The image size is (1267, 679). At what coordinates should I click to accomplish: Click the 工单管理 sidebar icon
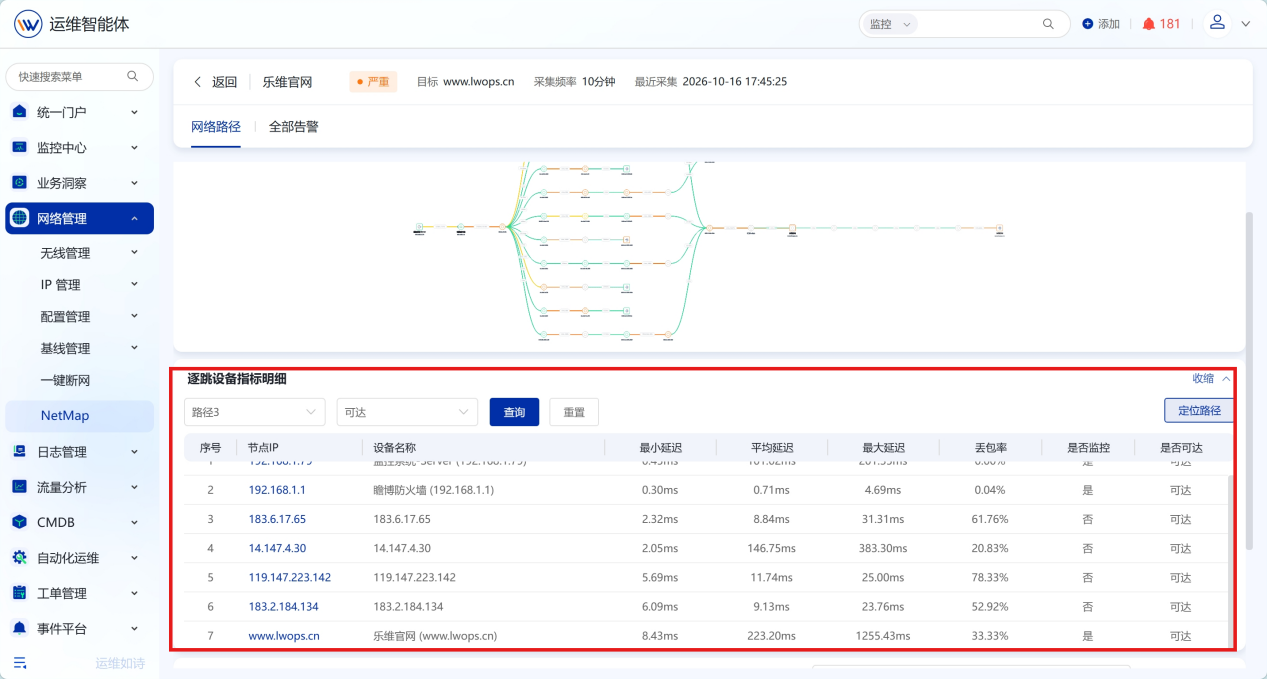(x=19, y=593)
